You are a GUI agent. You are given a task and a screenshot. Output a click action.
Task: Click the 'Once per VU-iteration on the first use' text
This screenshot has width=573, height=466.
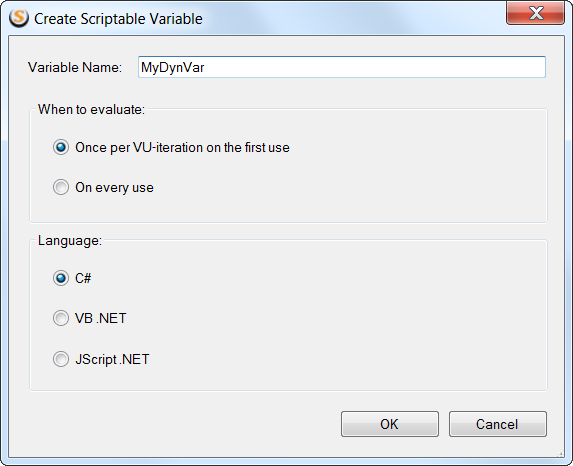tap(182, 148)
